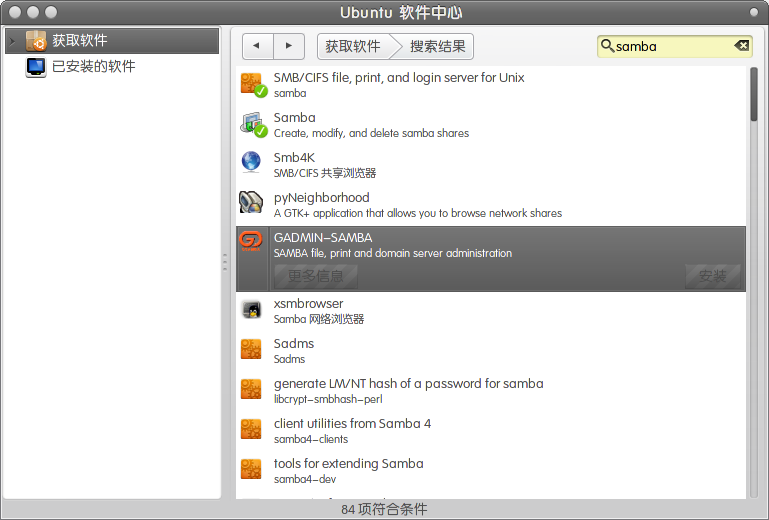This screenshot has width=769, height=520.
Task: Select 'A GTK+ application that allows you to browse network shares'
Action: coord(418,213)
